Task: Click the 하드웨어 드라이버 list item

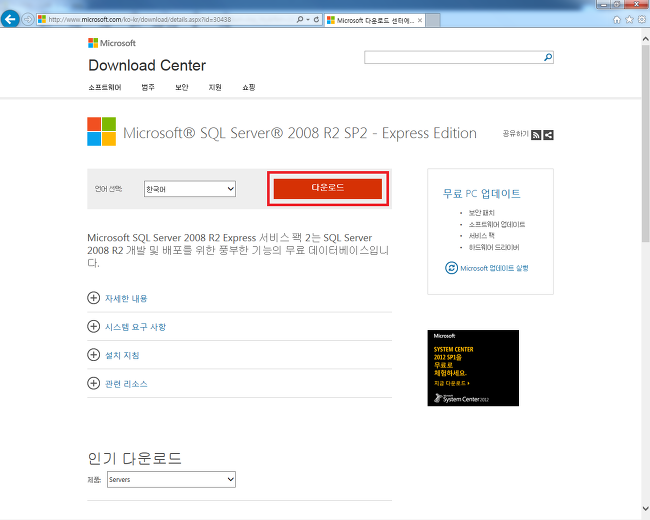Action: point(494,247)
